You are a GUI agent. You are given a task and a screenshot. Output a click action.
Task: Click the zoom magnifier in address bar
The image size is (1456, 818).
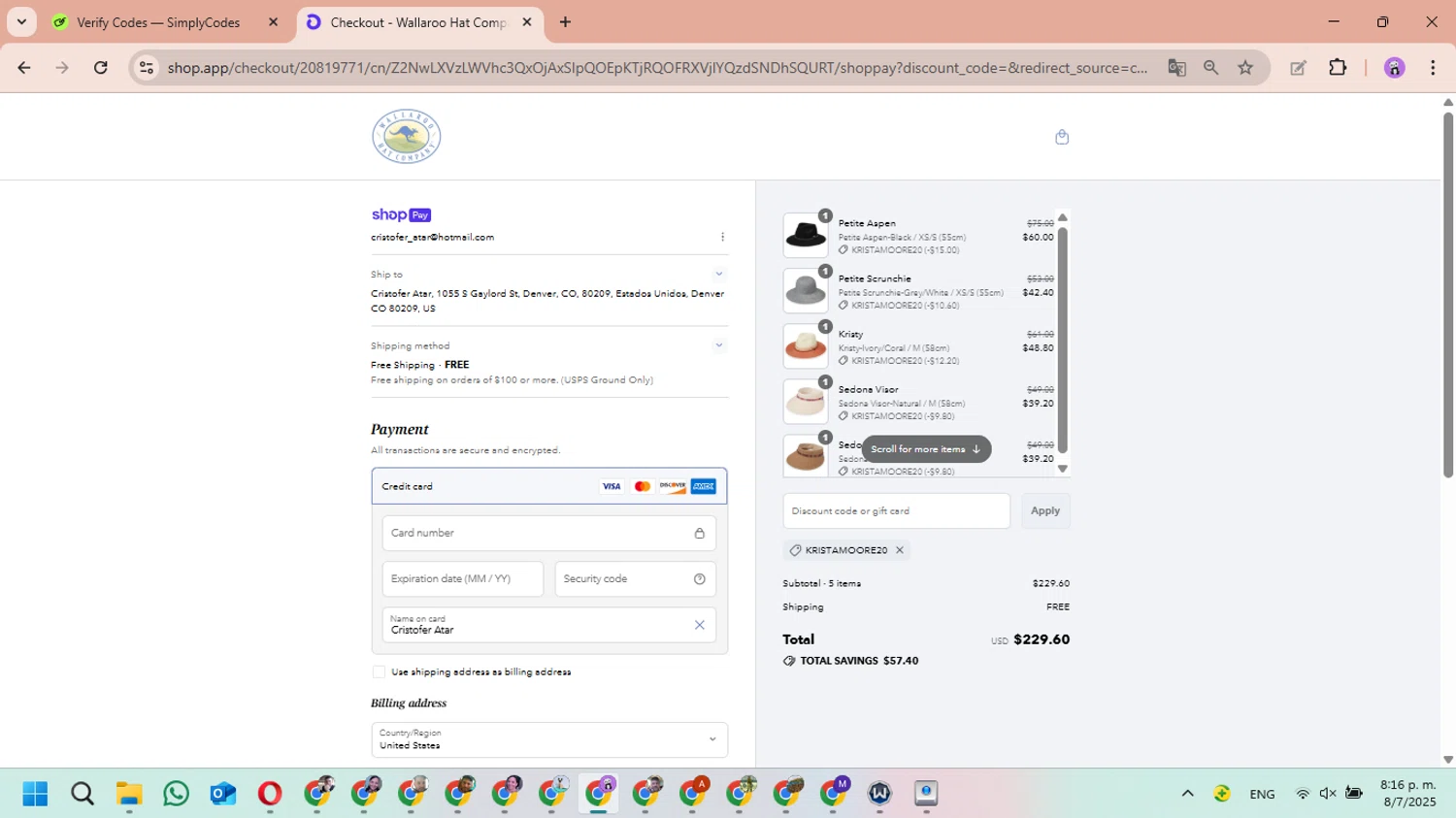click(x=1210, y=68)
